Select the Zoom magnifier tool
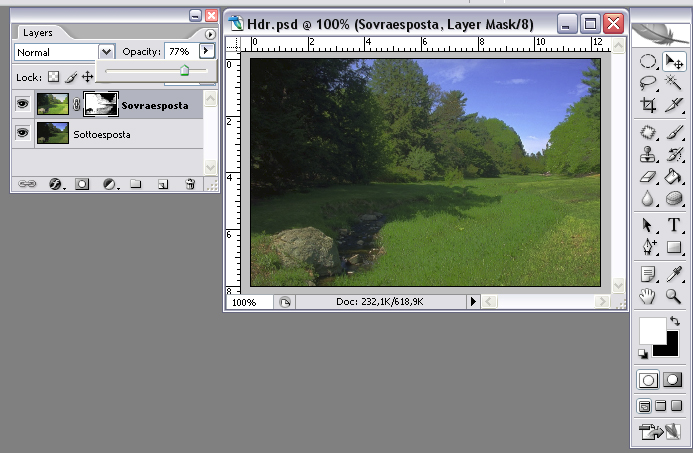This screenshot has width=693, height=453. [674, 296]
